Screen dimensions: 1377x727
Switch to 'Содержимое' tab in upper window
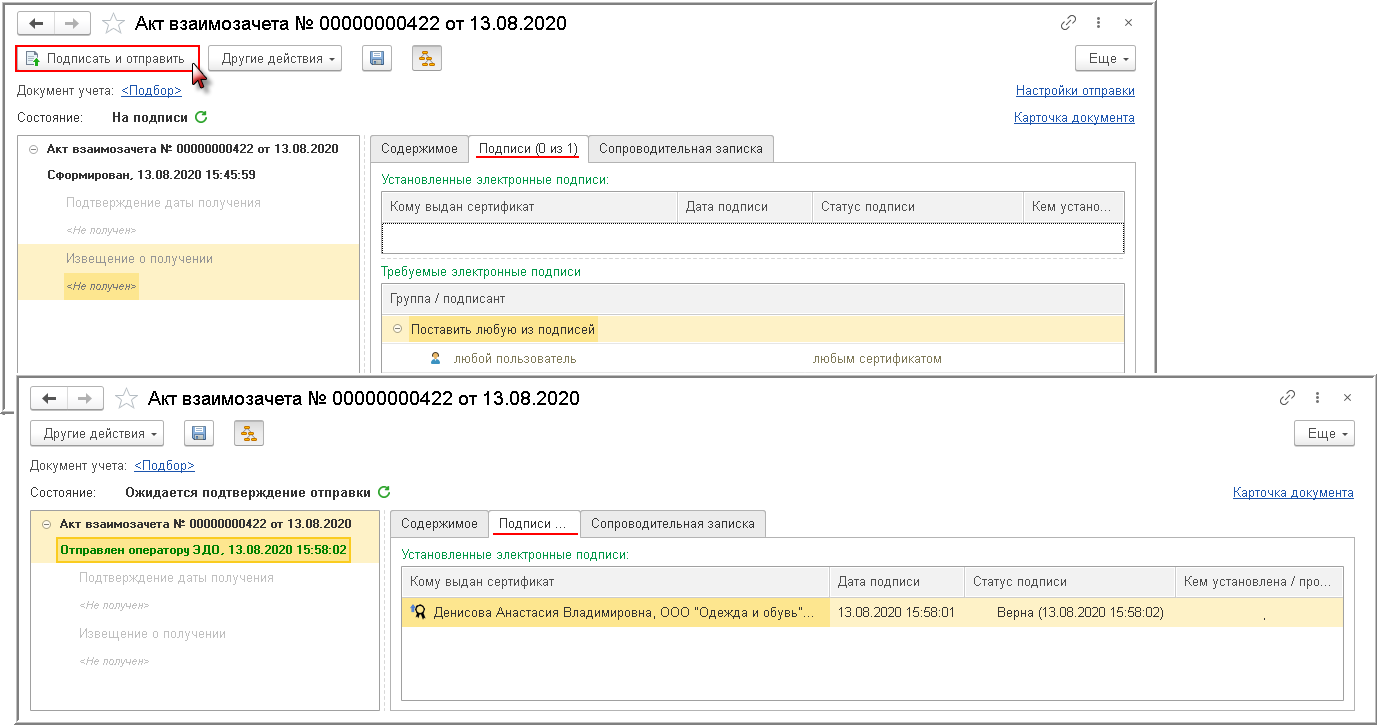pos(419,149)
